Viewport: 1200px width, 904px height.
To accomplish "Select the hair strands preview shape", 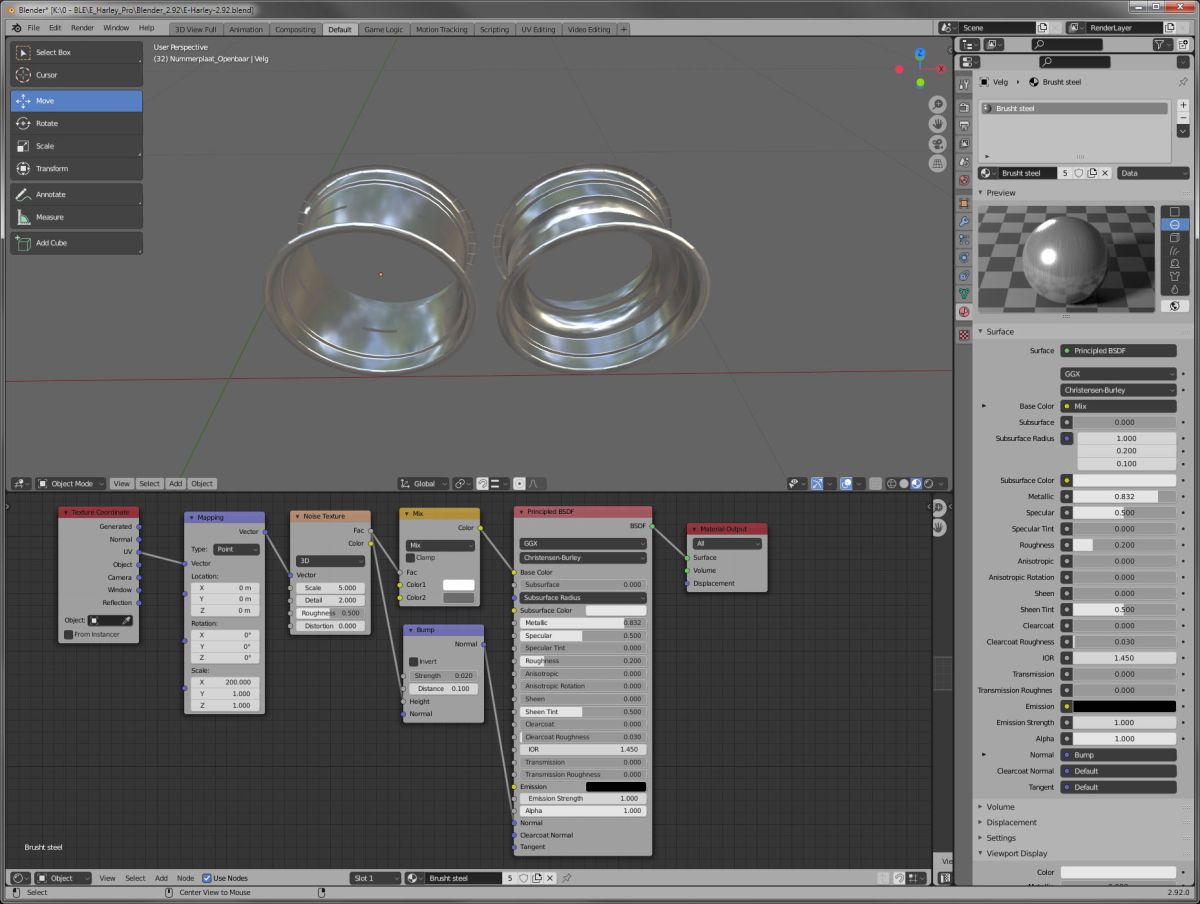I will click(x=1174, y=251).
